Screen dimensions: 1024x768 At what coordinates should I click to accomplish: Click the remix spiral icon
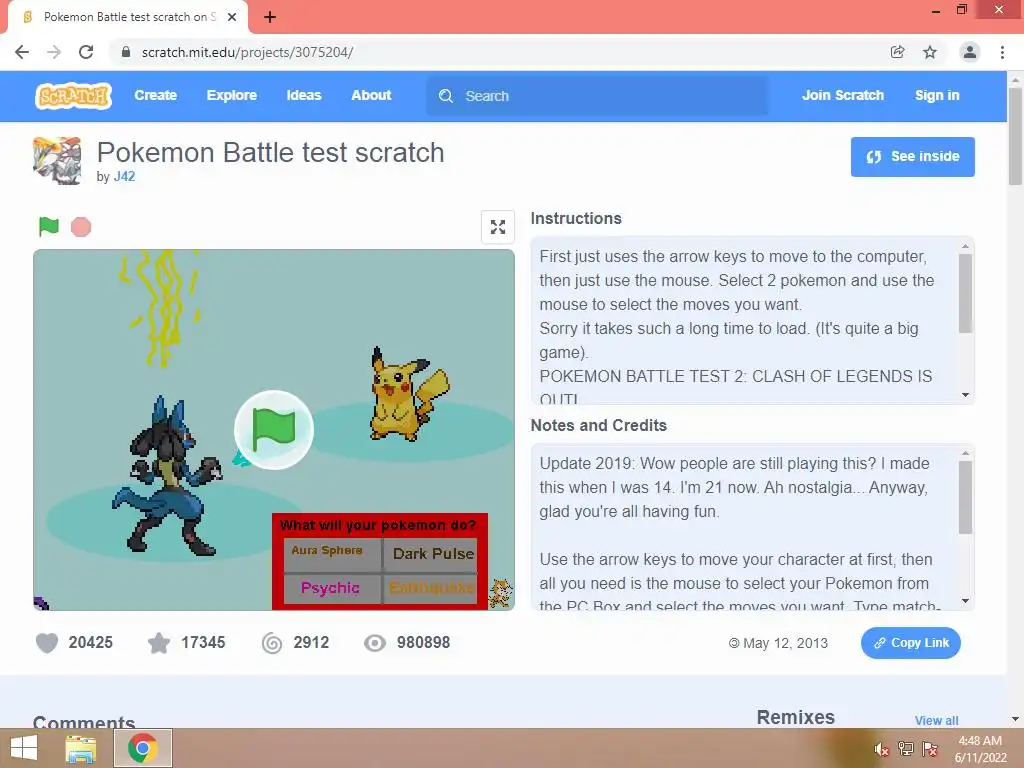[272, 643]
